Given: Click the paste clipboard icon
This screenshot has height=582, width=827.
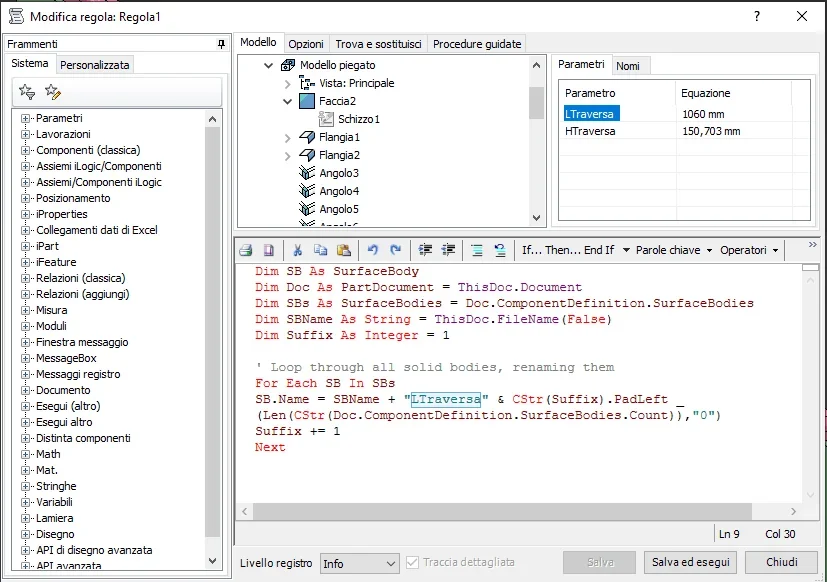Looking at the screenshot, I should (x=344, y=250).
